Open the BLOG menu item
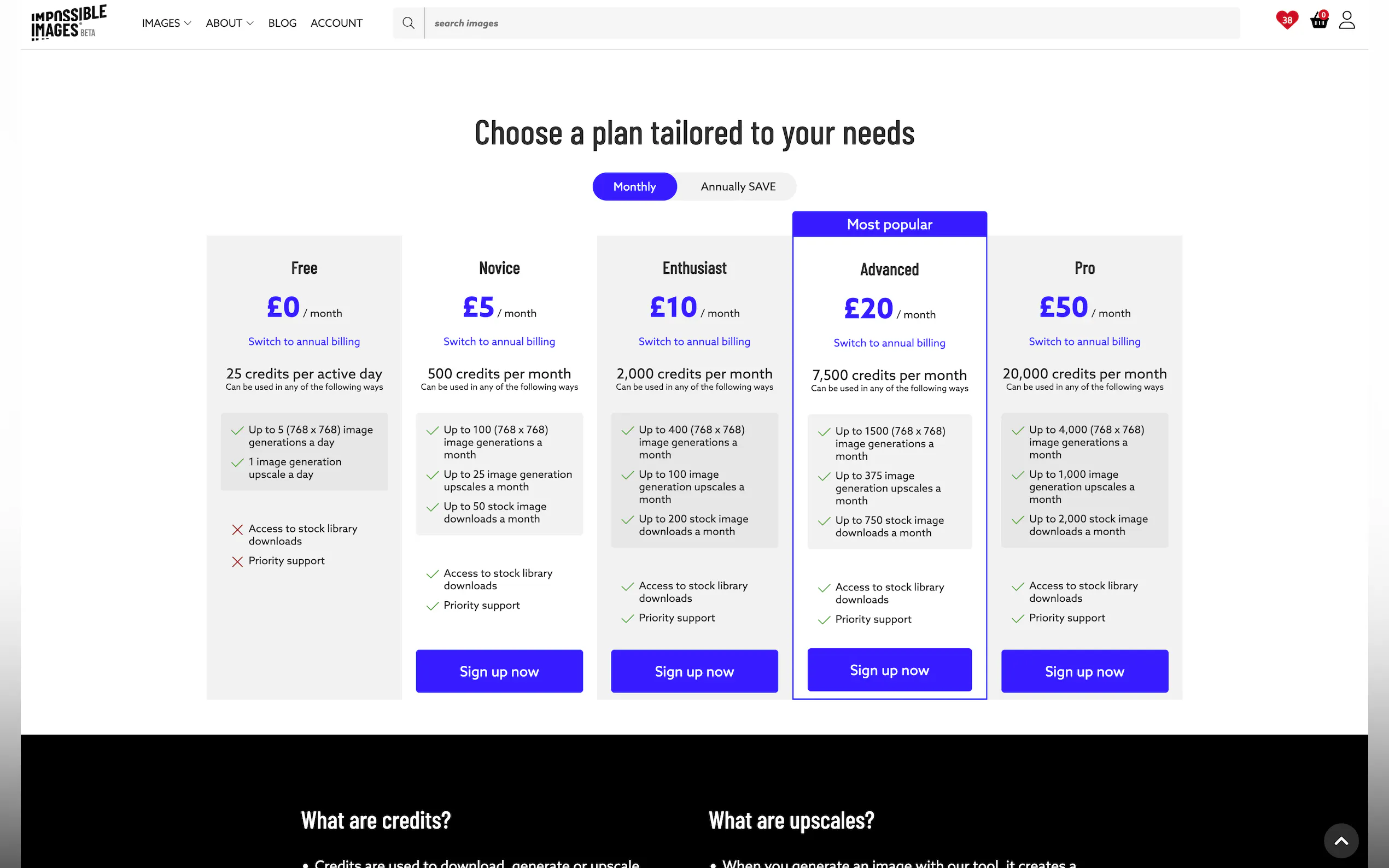Image resolution: width=1389 pixels, height=868 pixels. (282, 23)
